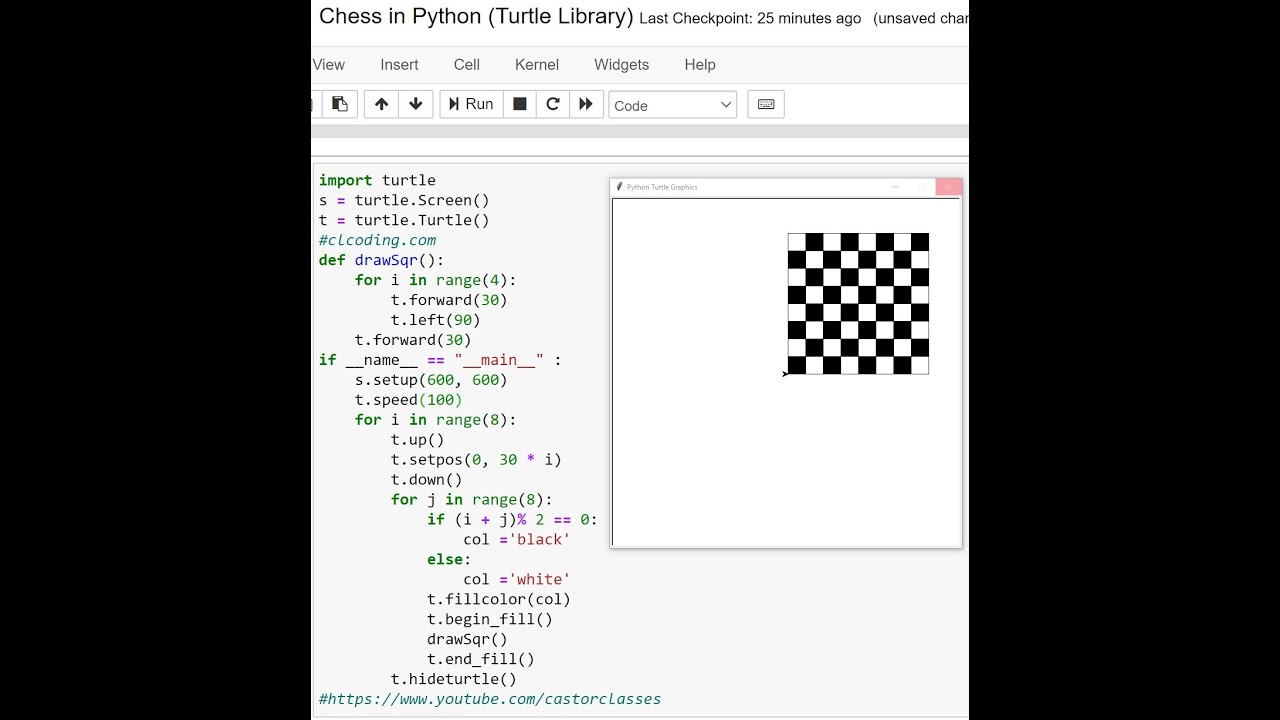This screenshot has height=720, width=1280.
Task: Open the Code cell type dropdown
Action: (x=673, y=105)
